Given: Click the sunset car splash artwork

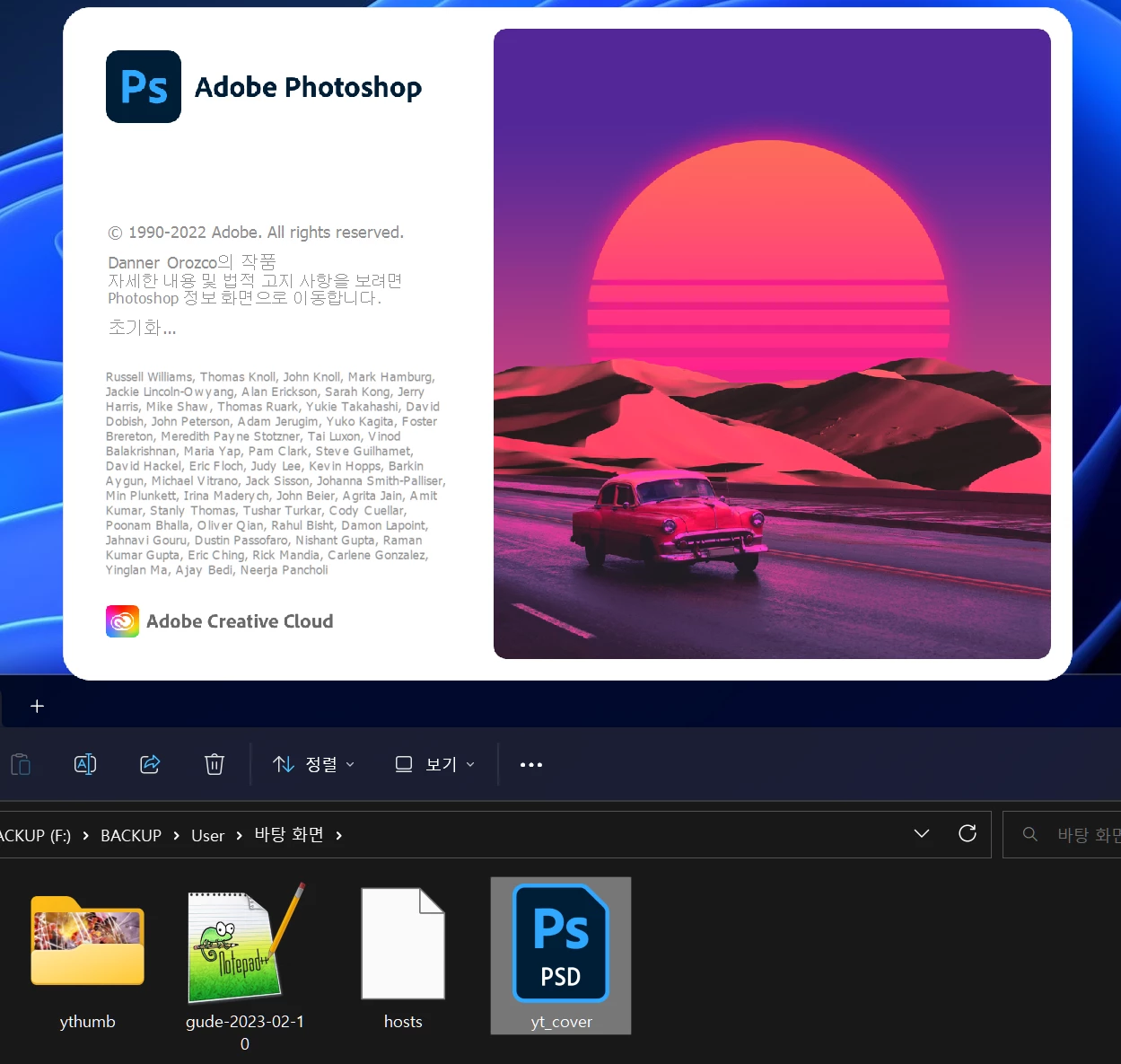Looking at the screenshot, I should (772, 344).
